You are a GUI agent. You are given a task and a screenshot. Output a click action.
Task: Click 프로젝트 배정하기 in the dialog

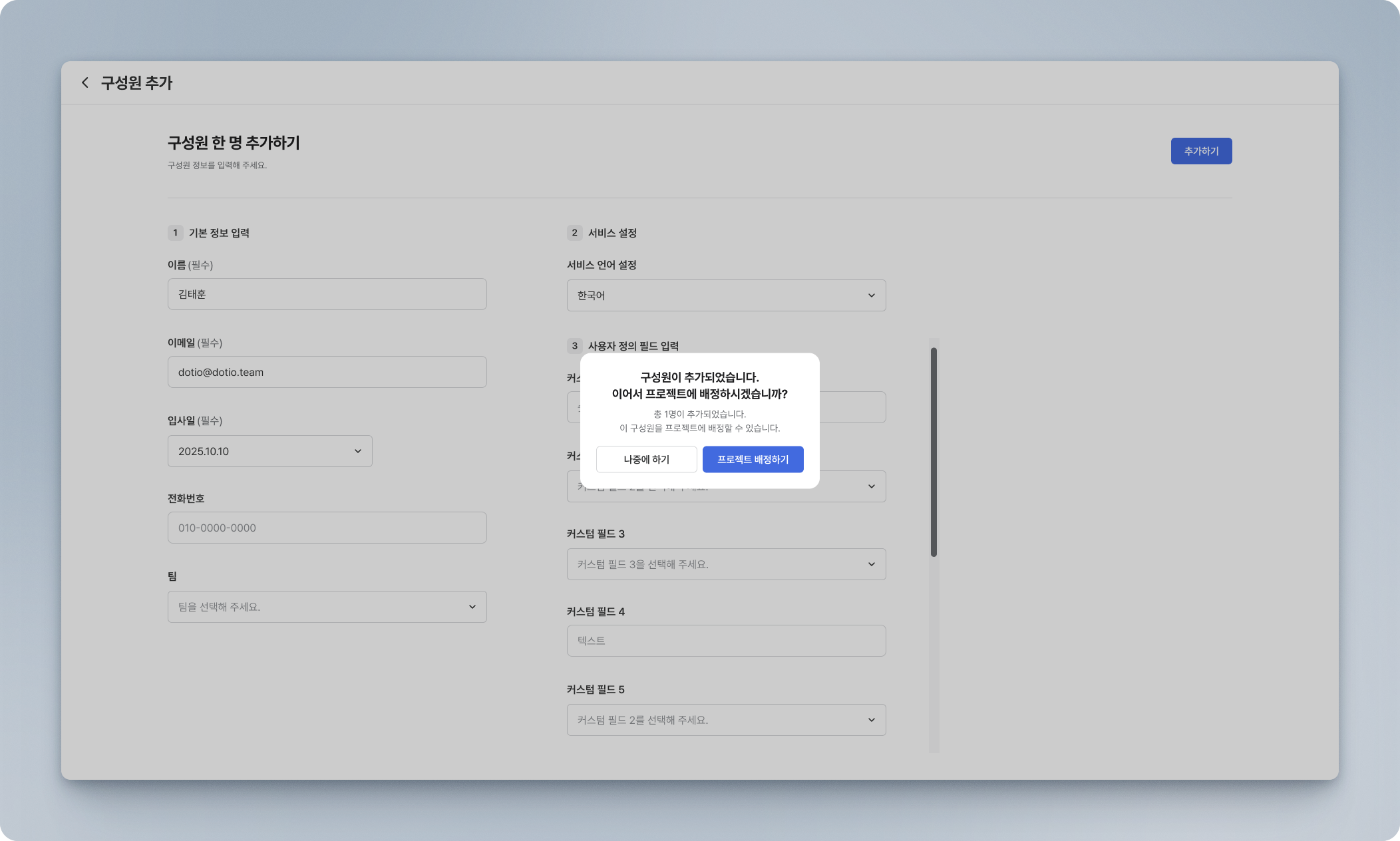[753, 459]
